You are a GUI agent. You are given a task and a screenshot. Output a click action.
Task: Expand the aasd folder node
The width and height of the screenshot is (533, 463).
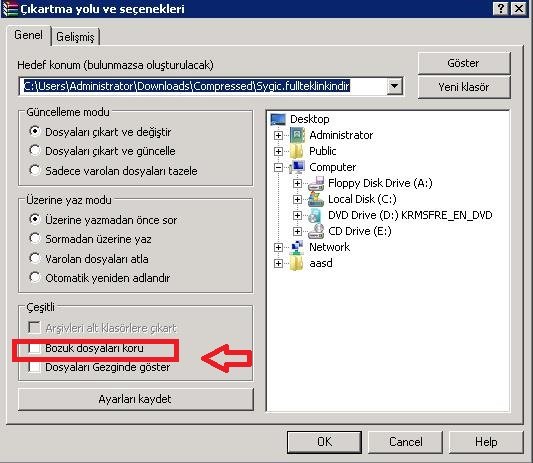click(278, 263)
